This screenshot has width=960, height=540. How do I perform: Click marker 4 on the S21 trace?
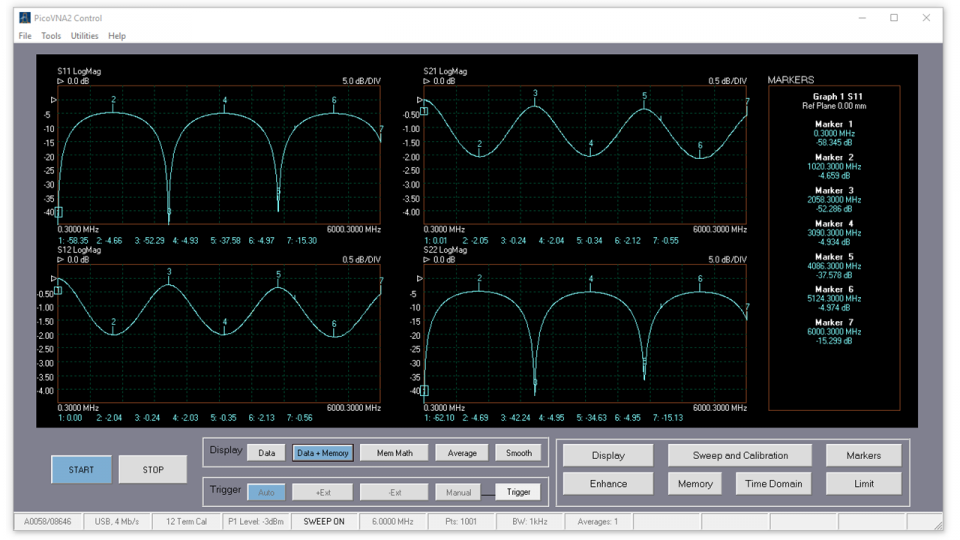click(x=591, y=144)
